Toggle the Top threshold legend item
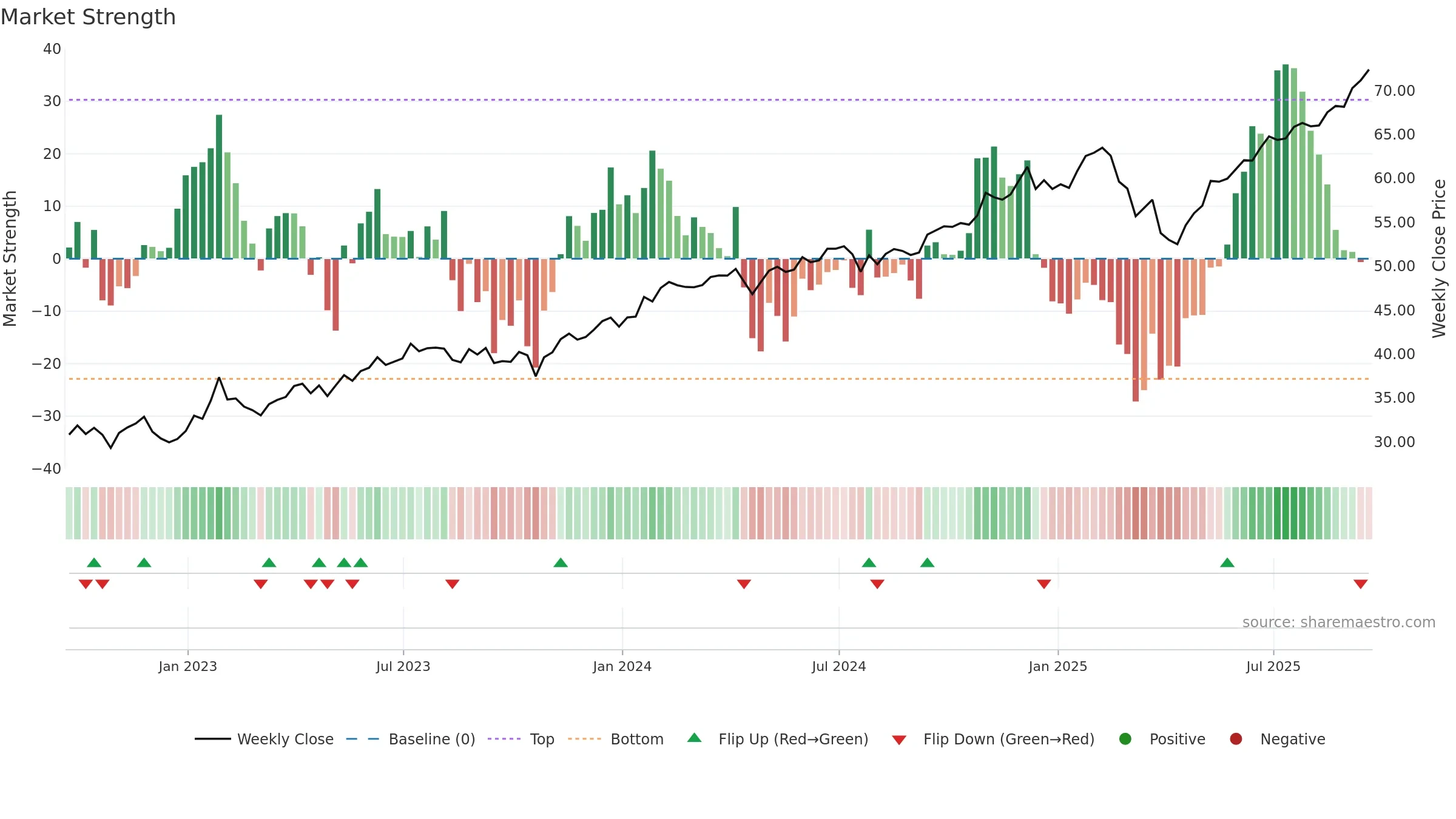Screen dimensions: 1456x819 click(x=521, y=739)
